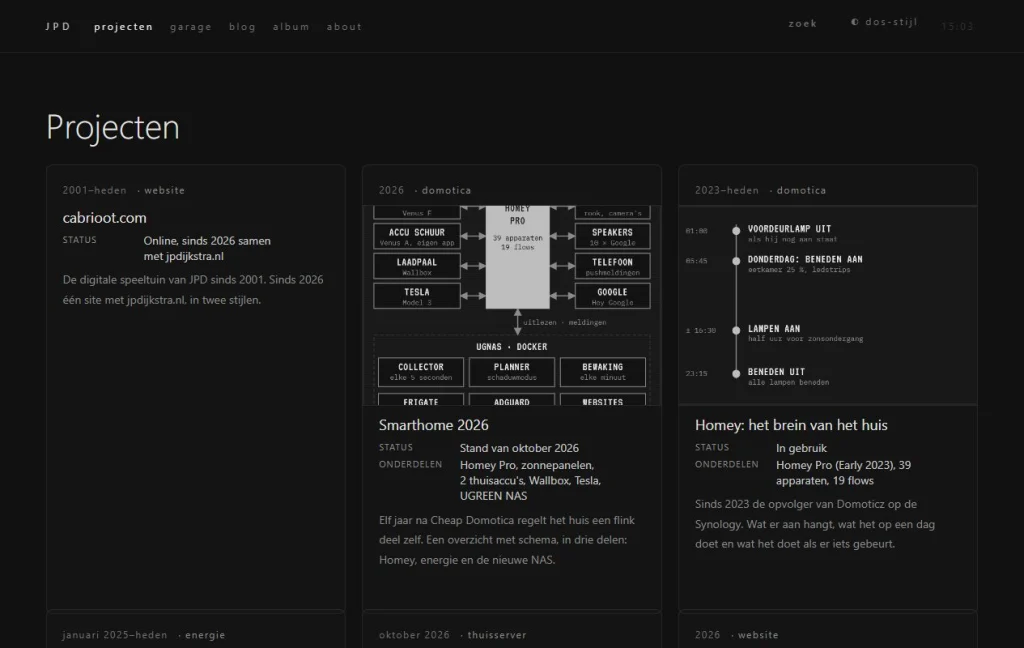
Task: Click the TELEFOON box in diagram
Action: tap(613, 266)
